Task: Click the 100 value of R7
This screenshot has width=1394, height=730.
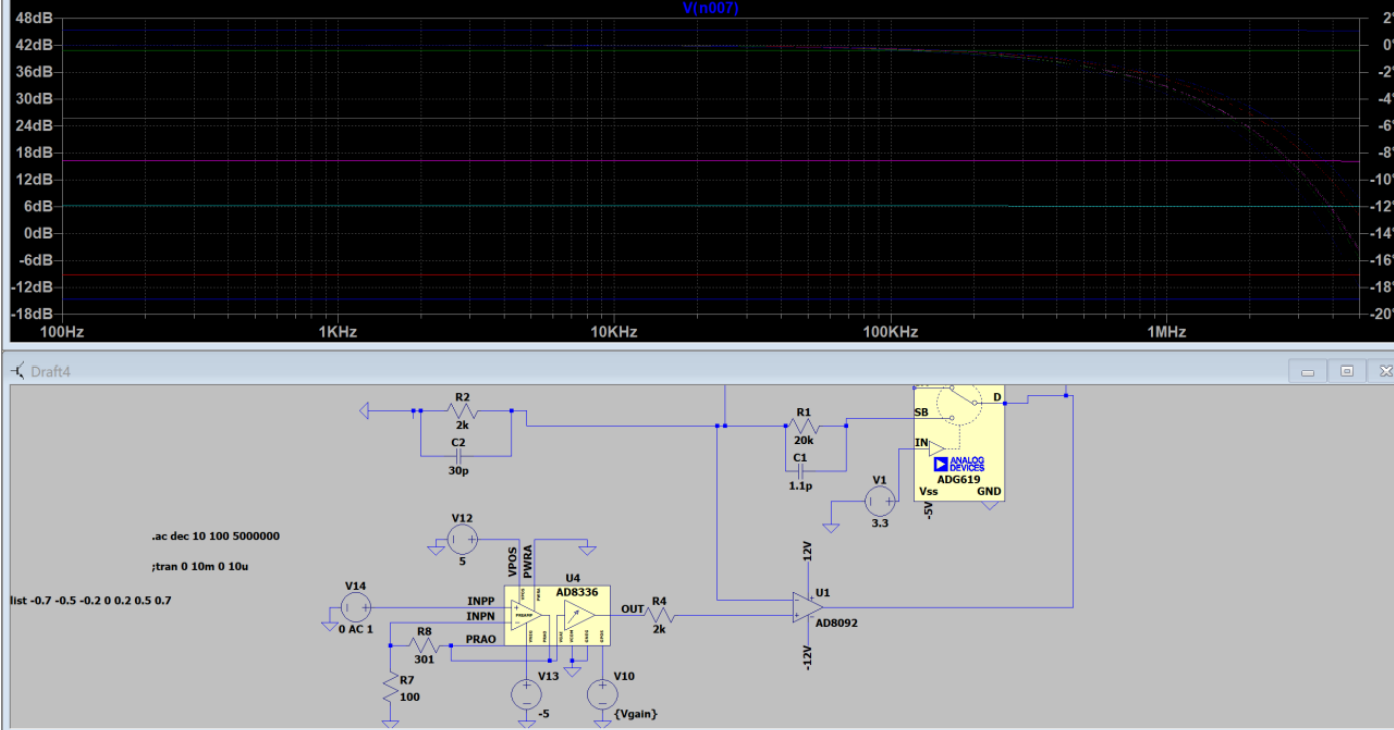Action: (x=410, y=696)
